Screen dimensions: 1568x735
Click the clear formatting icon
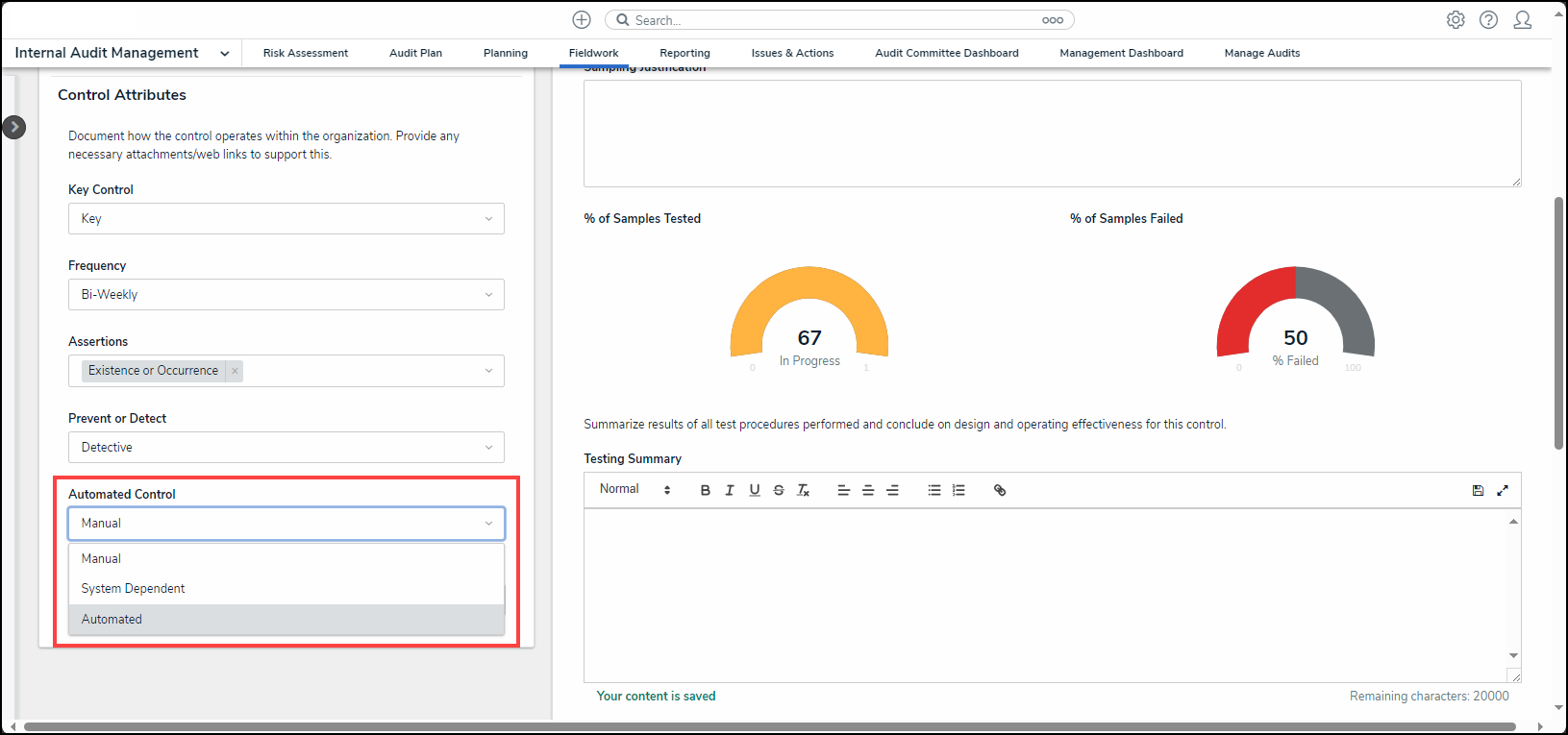point(804,490)
